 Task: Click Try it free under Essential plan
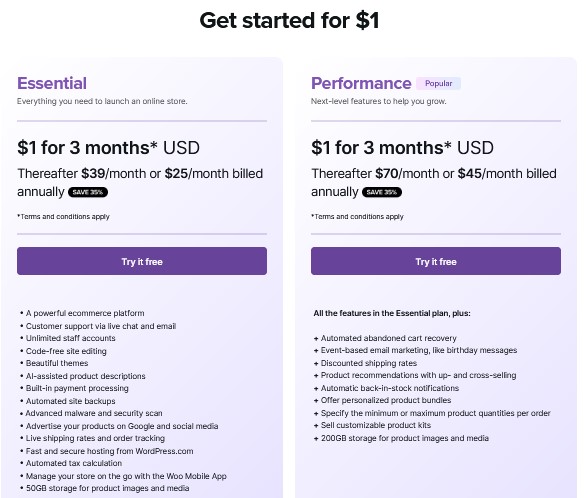pyautogui.click(x=142, y=261)
